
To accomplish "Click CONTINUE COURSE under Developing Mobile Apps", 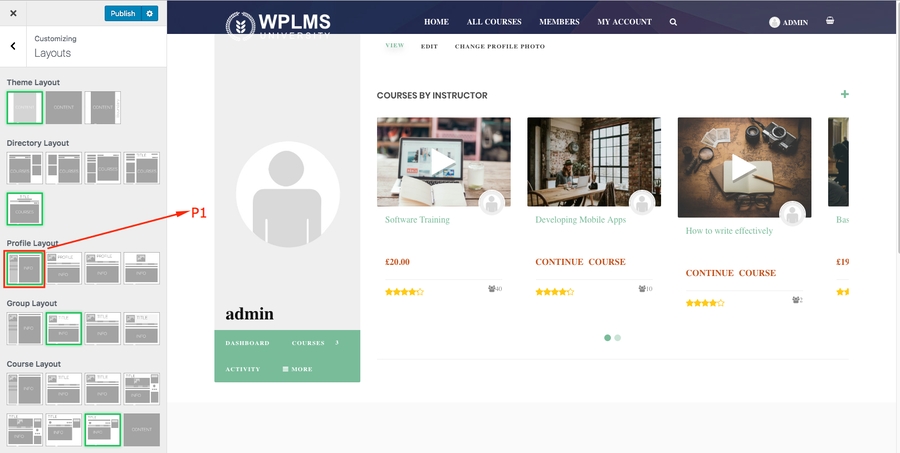I will tap(580, 262).
